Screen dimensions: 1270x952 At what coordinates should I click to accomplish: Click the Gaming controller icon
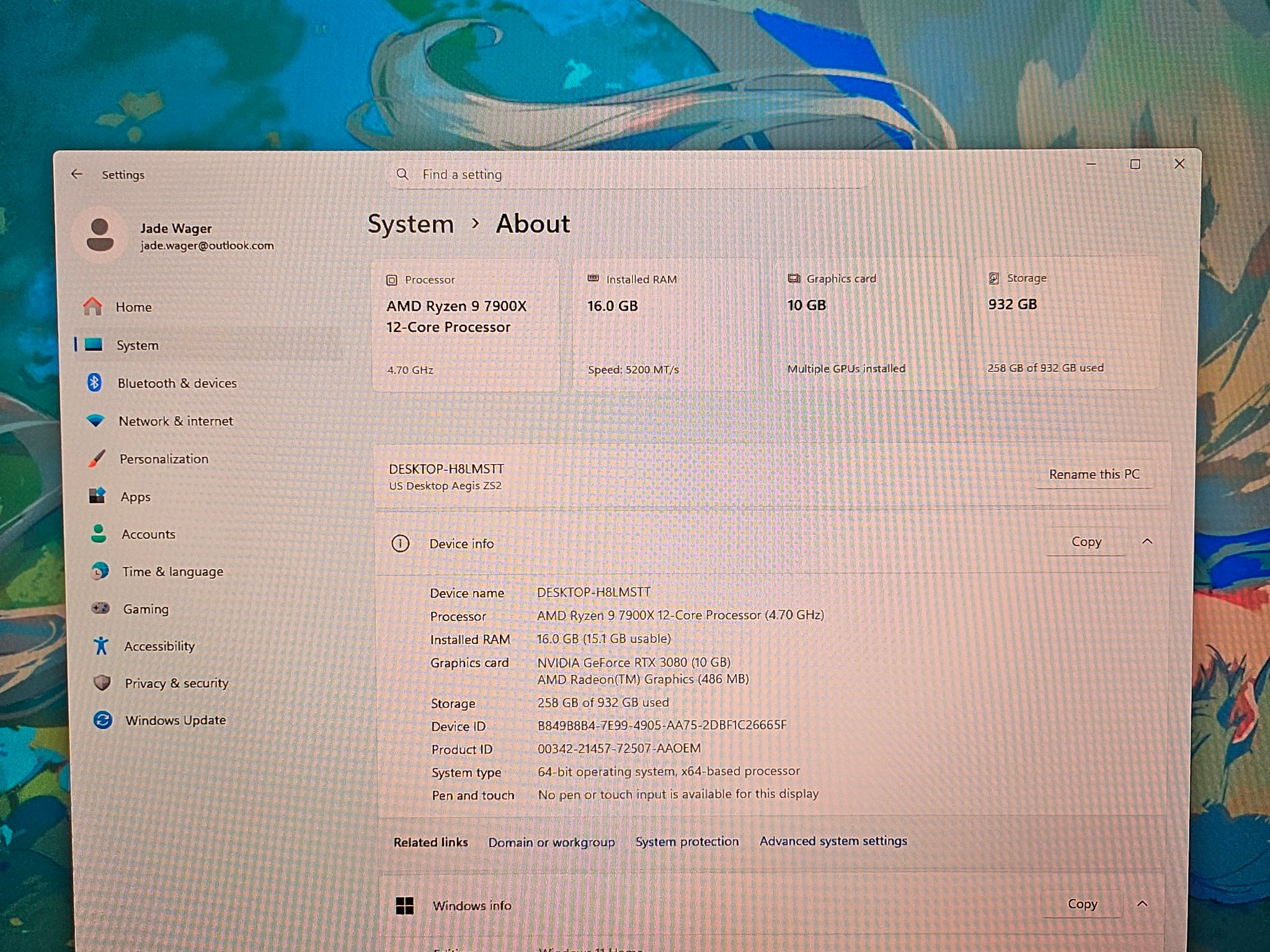[100, 608]
